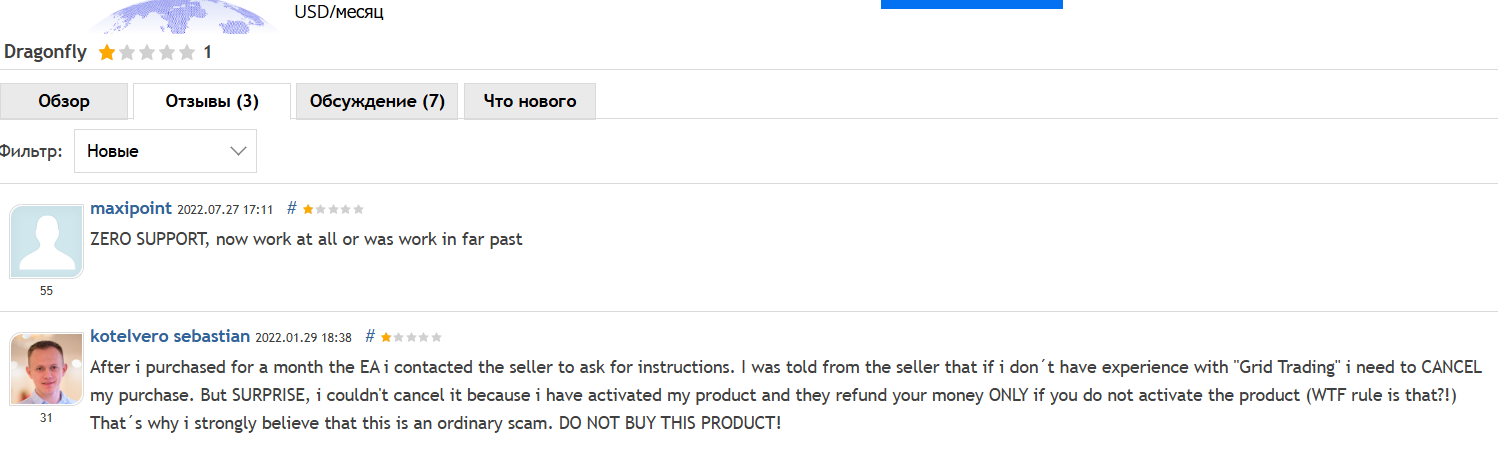Expand the Фильтр dropdown showing Новые
The image size is (1498, 460).
(x=165, y=151)
